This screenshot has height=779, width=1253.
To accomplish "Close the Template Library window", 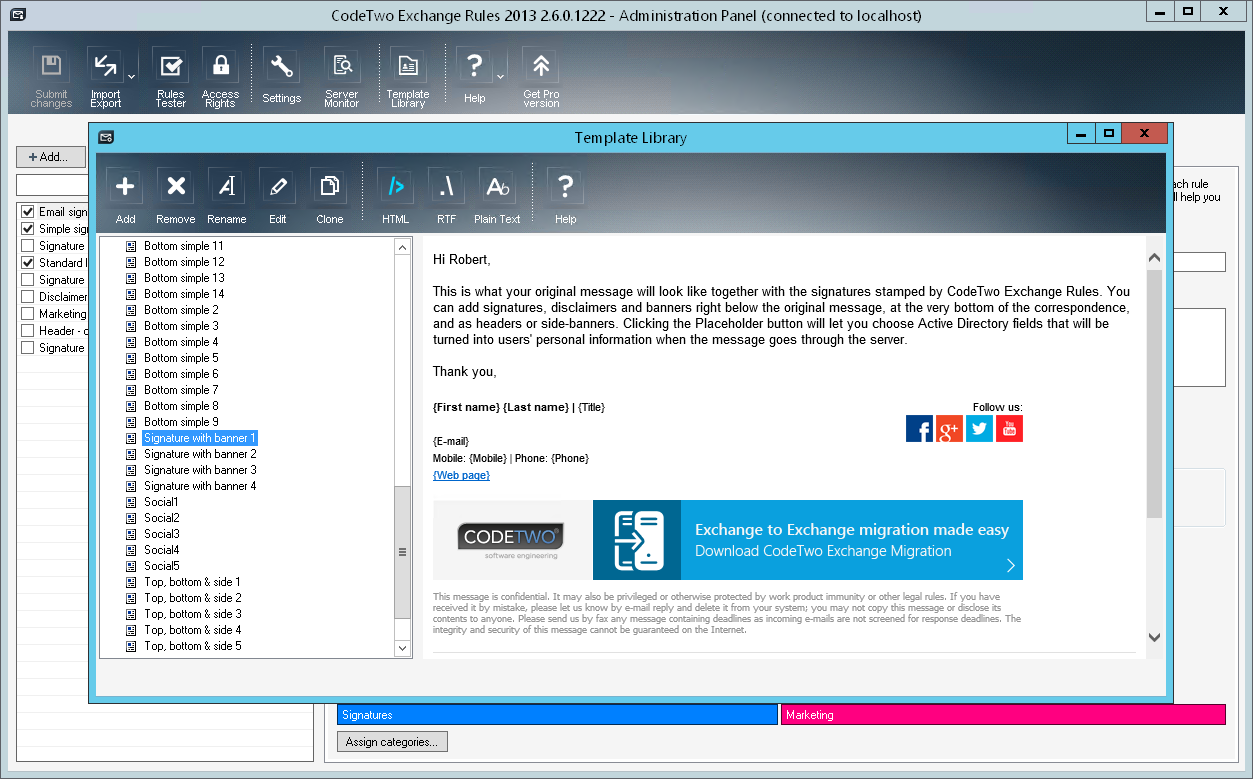I will (1144, 133).
